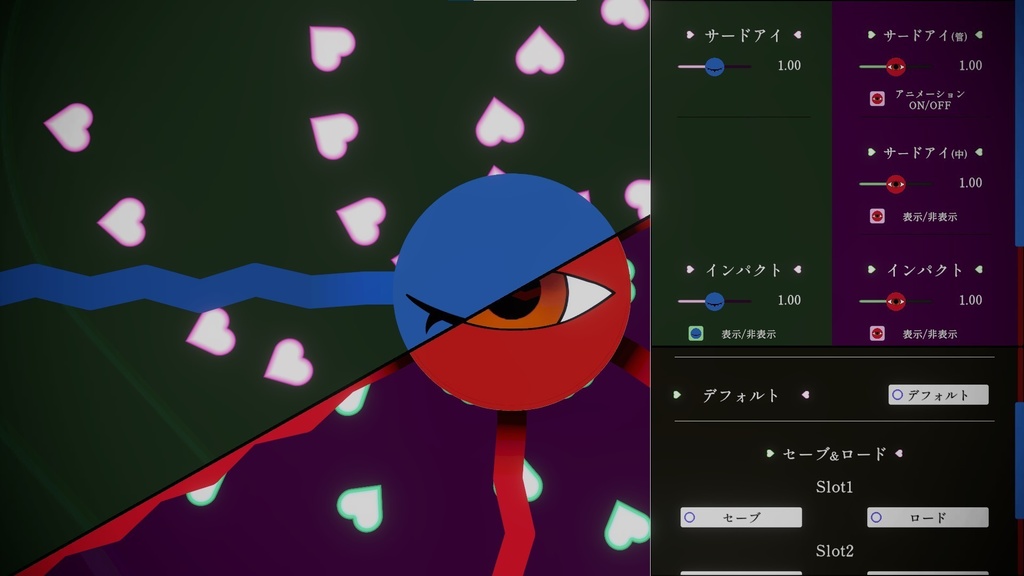The image size is (1024, 576).
Task: Select the blue eye thumb on the サードアイ slider
Action: pyautogui.click(x=713, y=66)
